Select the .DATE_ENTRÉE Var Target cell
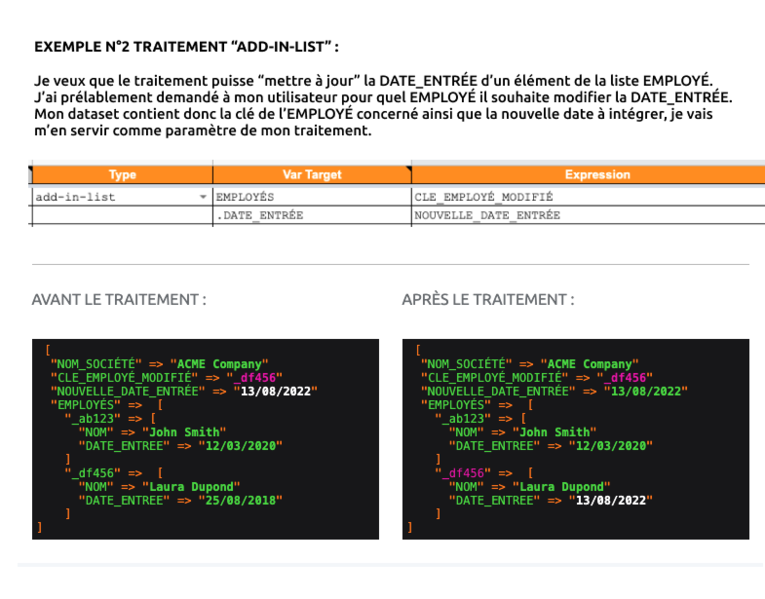The height and width of the screenshot is (599, 765). [312, 215]
